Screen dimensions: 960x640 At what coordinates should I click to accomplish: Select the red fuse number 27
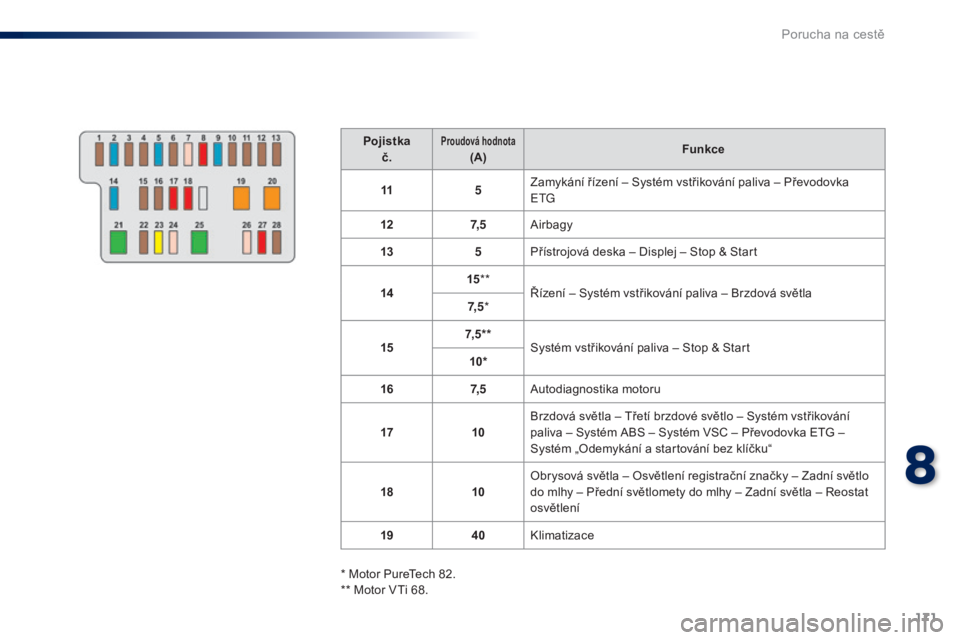(x=262, y=242)
